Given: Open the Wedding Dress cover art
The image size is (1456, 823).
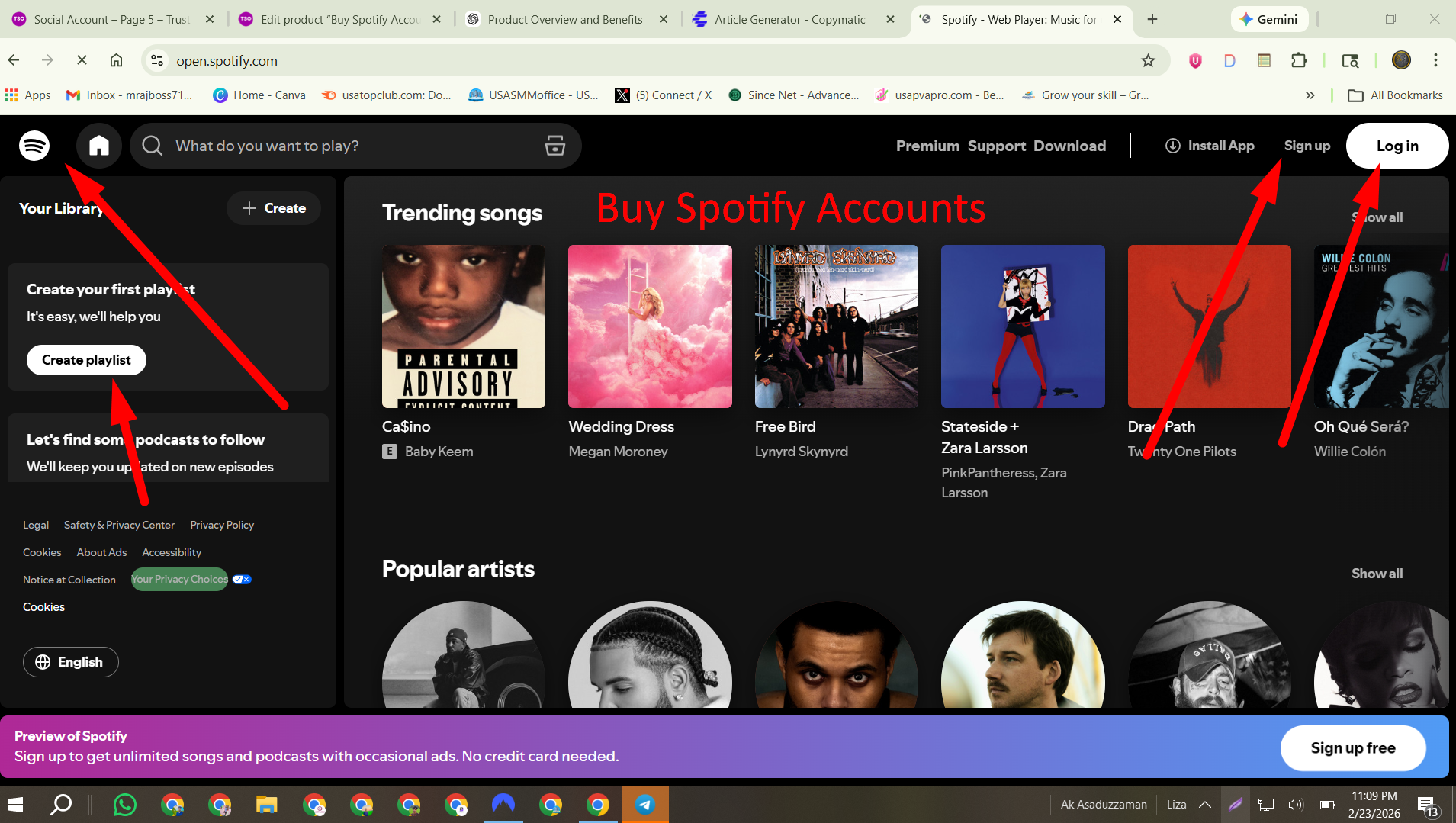Looking at the screenshot, I should coord(650,326).
